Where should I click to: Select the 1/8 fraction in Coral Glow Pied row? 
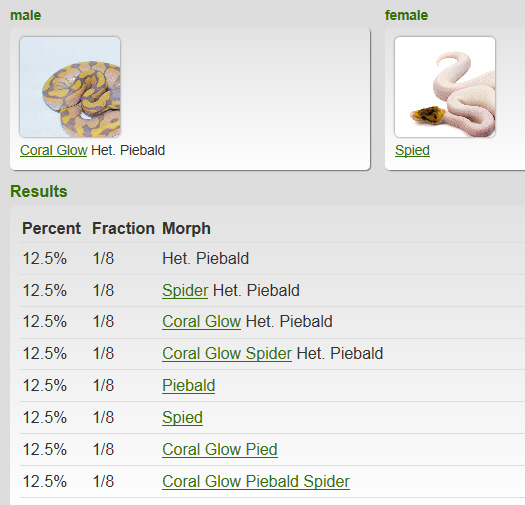click(103, 449)
